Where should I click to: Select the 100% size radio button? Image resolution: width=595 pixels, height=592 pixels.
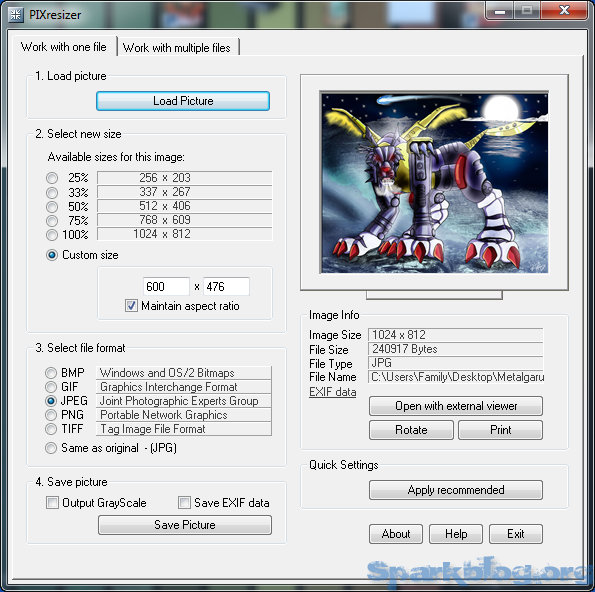tap(52, 235)
